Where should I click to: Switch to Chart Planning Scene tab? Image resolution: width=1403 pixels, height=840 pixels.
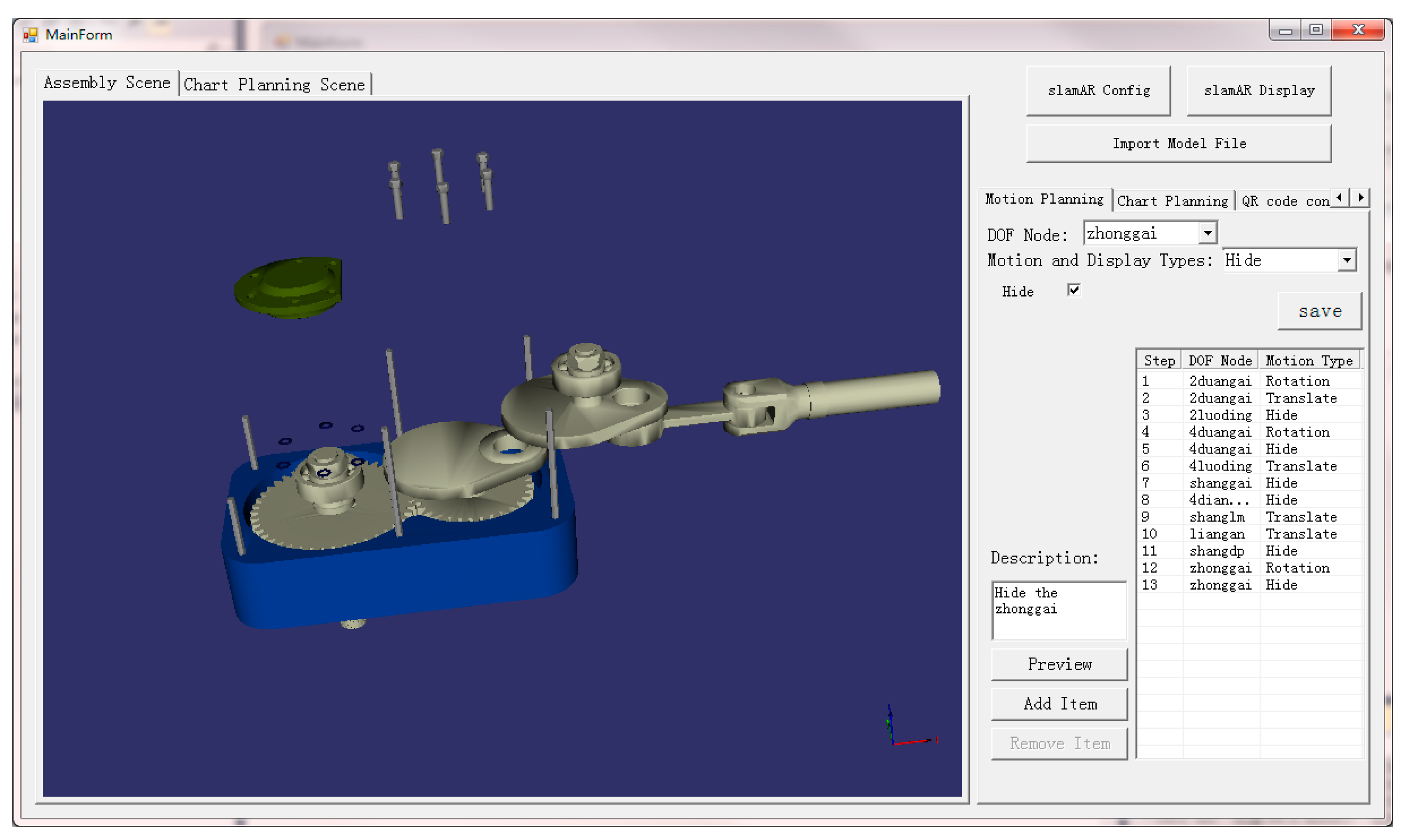[274, 85]
